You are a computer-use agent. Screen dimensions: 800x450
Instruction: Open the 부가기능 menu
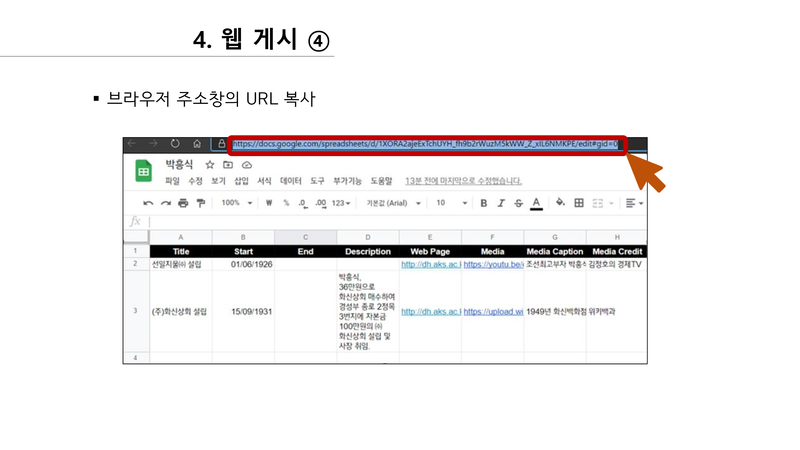pos(347,181)
